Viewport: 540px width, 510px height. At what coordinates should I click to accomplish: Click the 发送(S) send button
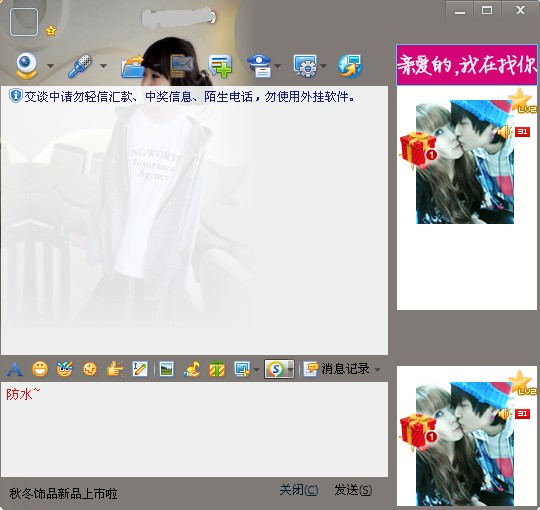click(x=353, y=490)
